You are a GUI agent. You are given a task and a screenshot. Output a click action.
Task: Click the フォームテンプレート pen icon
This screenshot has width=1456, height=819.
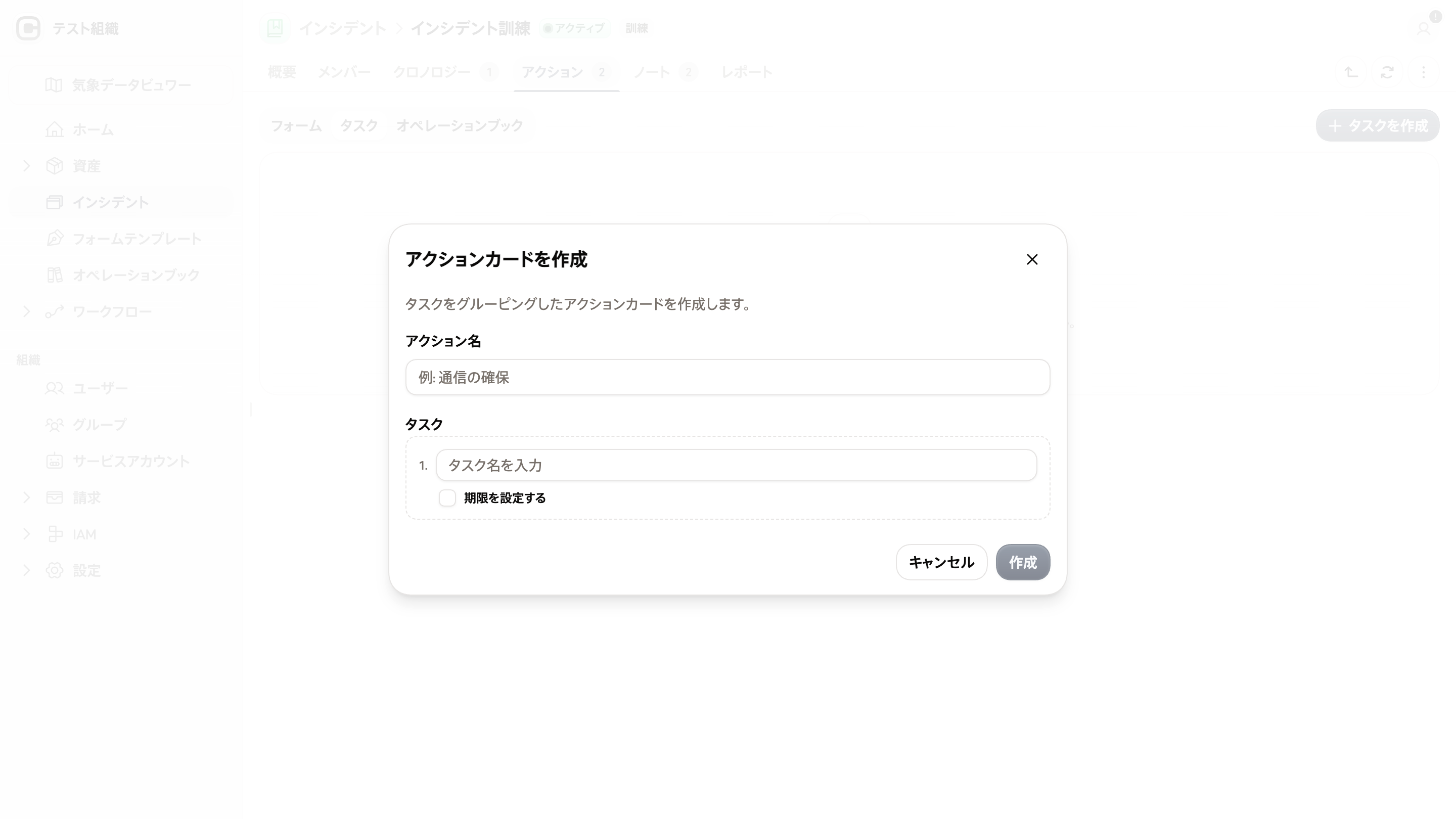click(x=54, y=239)
